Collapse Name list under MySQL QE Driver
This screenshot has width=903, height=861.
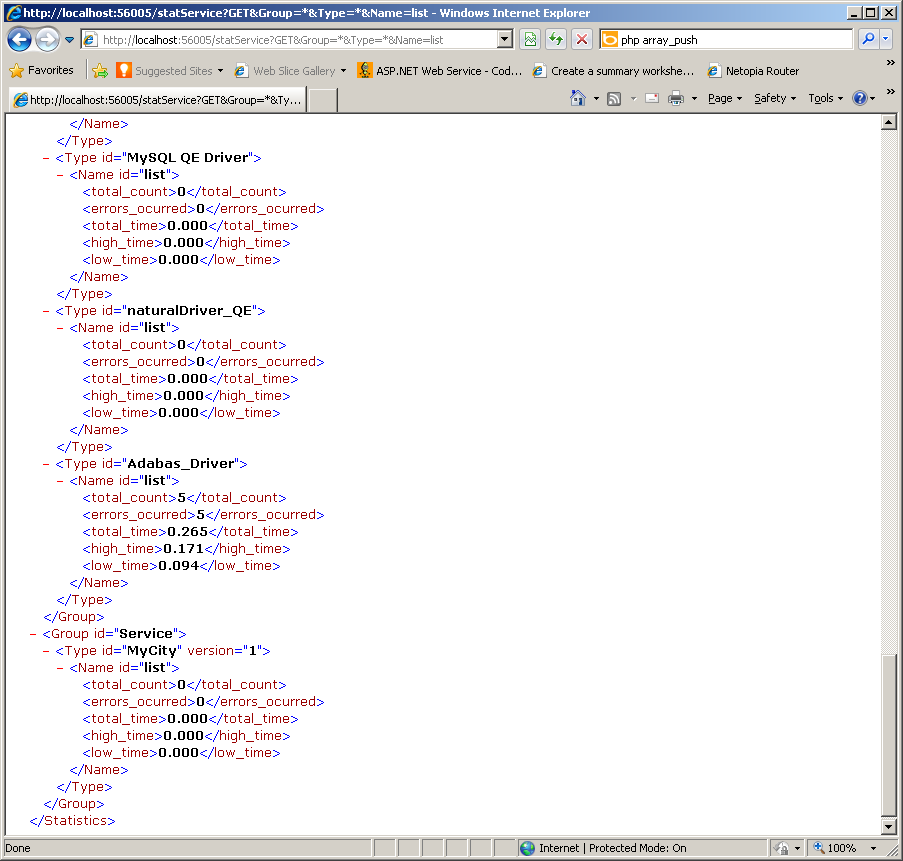coord(60,175)
